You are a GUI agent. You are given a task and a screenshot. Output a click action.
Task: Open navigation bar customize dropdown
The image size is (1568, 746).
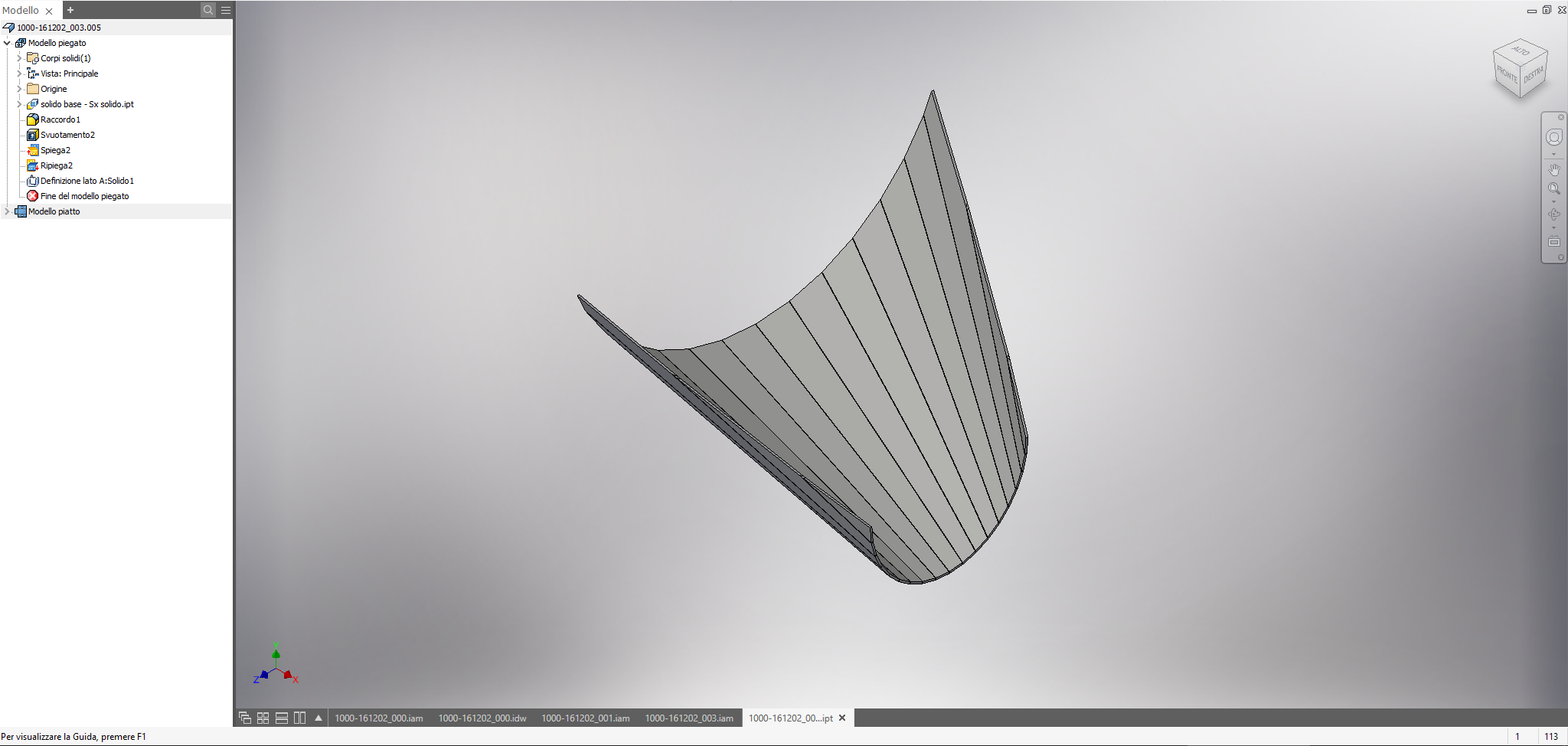coord(1560,257)
